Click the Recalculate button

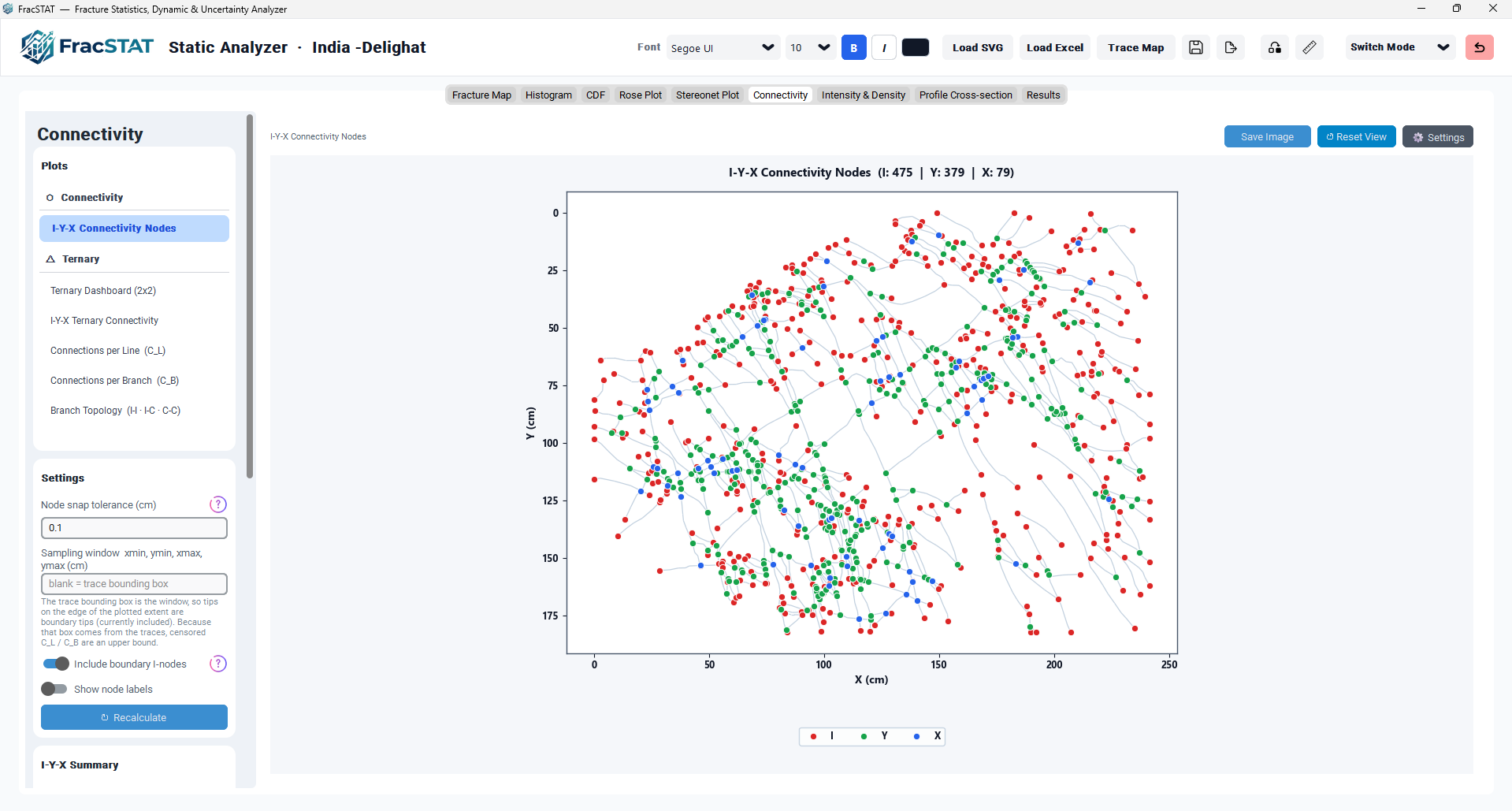[x=134, y=718]
